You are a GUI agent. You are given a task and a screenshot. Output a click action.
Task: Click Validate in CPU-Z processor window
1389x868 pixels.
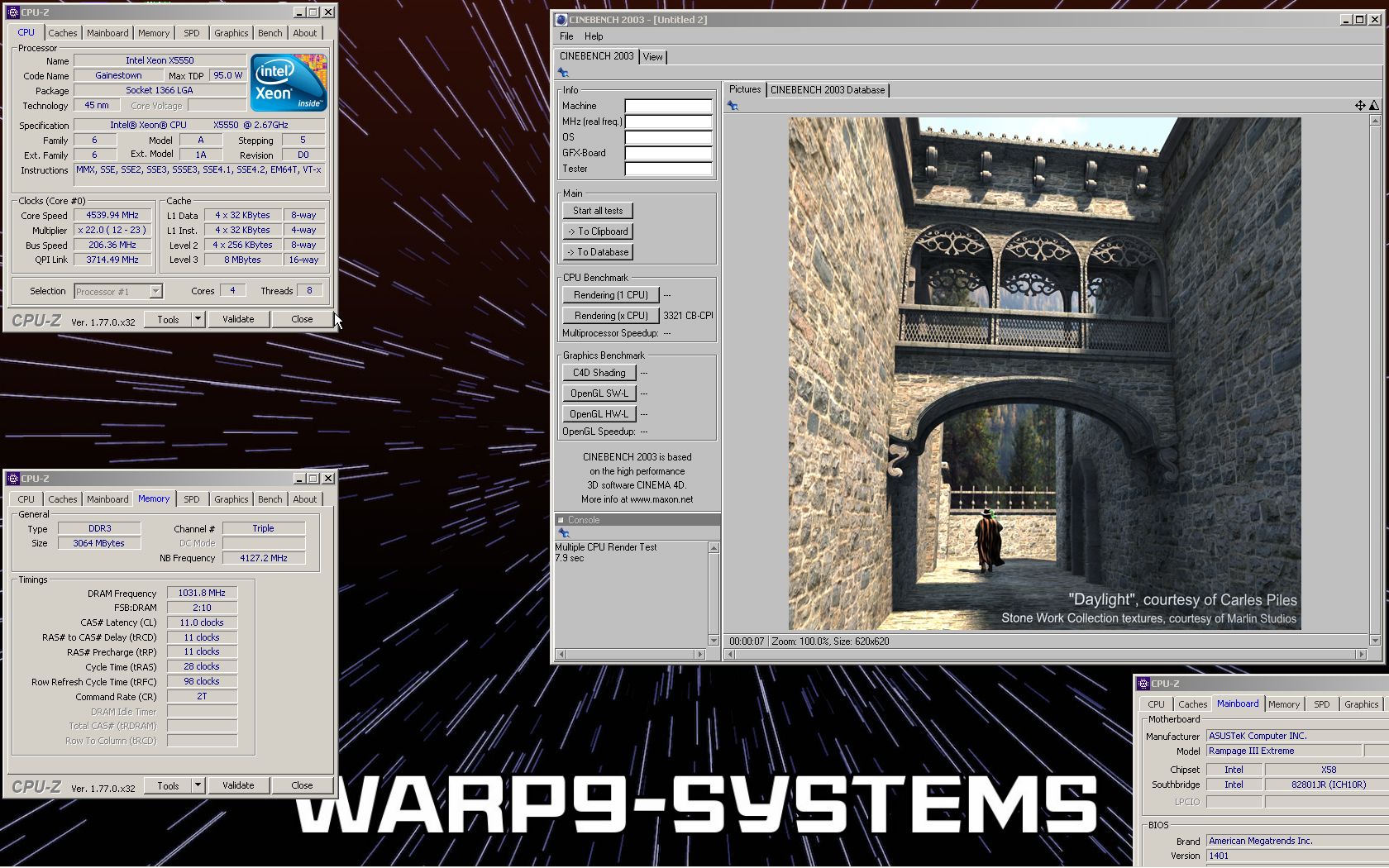point(238,319)
